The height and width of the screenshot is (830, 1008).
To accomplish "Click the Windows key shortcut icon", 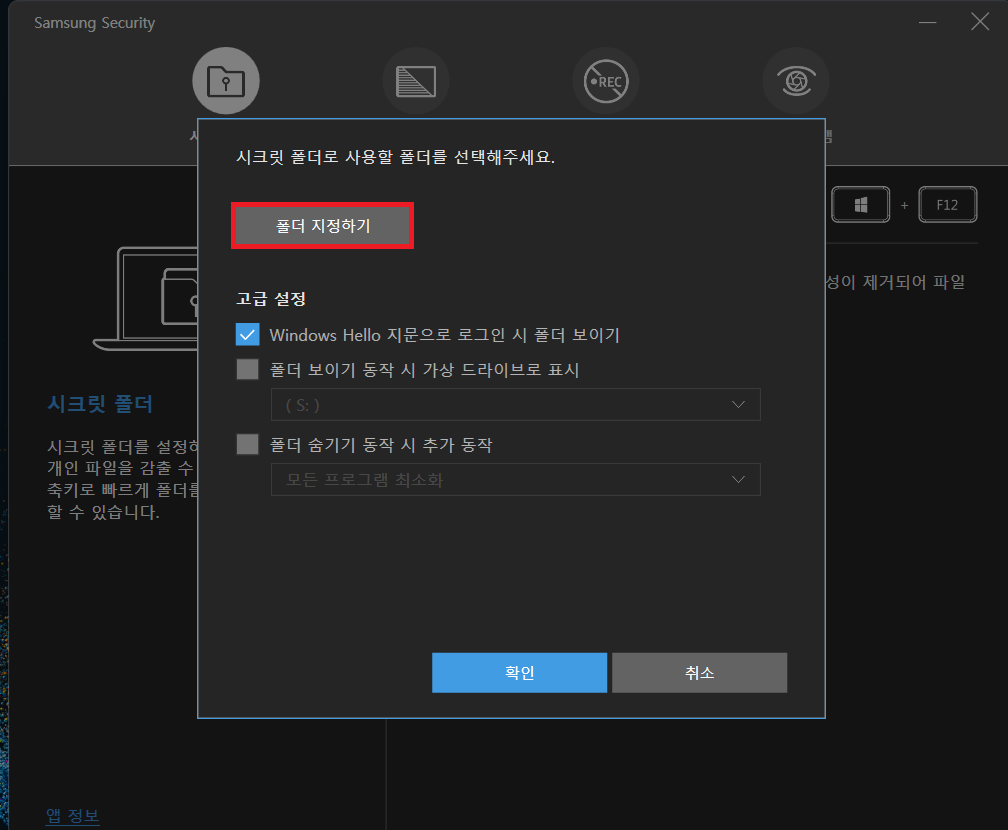I will [x=861, y=205].
